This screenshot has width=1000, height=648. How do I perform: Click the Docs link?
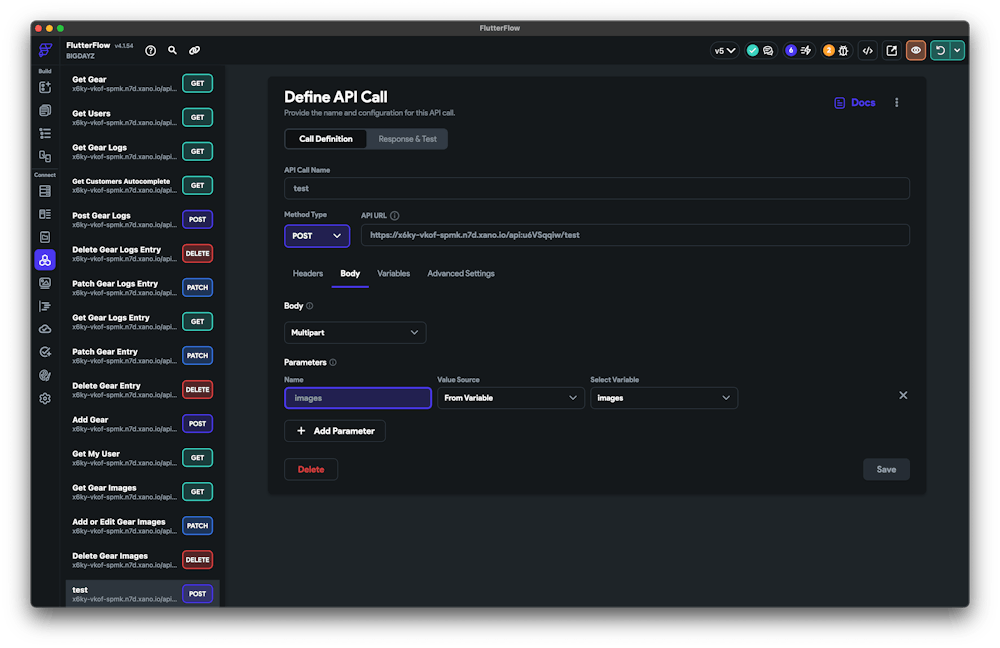(x=855, y=103)
